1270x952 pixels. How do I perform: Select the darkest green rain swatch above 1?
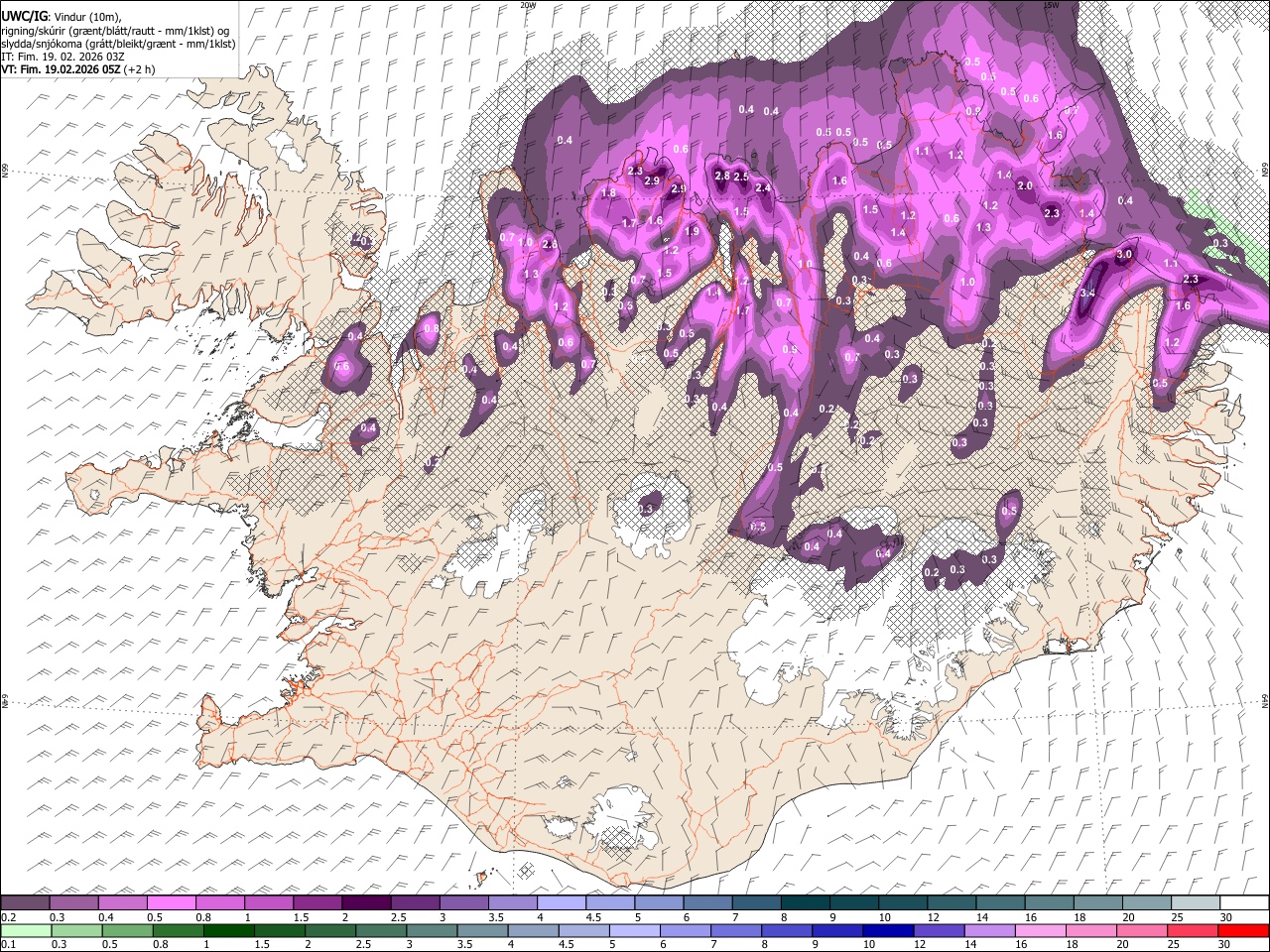229,930
